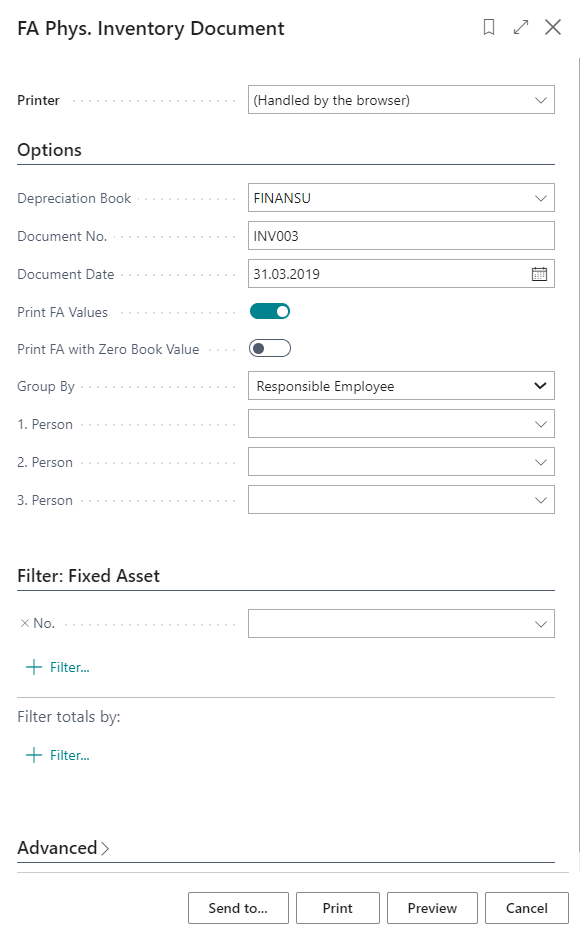
Task: Turn off Print FA Values toggle
Action: tap(270, 311)
